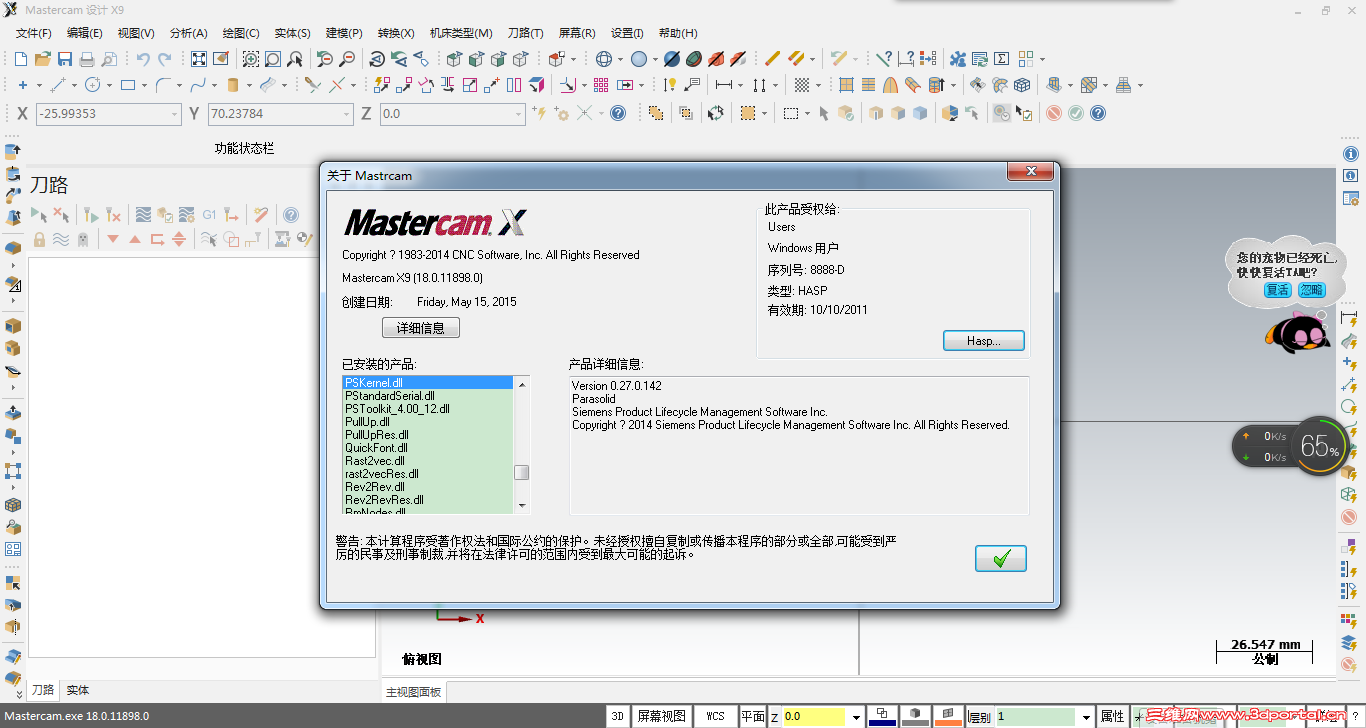Select QuickFont.dll in the list
This screenshot has height=728, width=1366.
428,448
